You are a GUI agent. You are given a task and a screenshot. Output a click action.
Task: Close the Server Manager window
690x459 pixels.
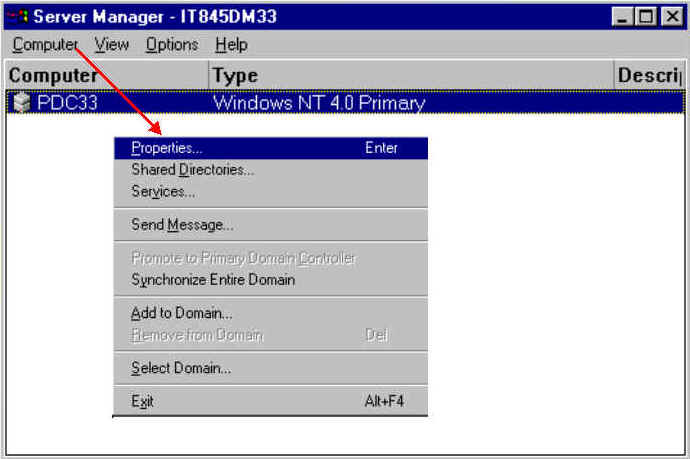pos(672,17)
